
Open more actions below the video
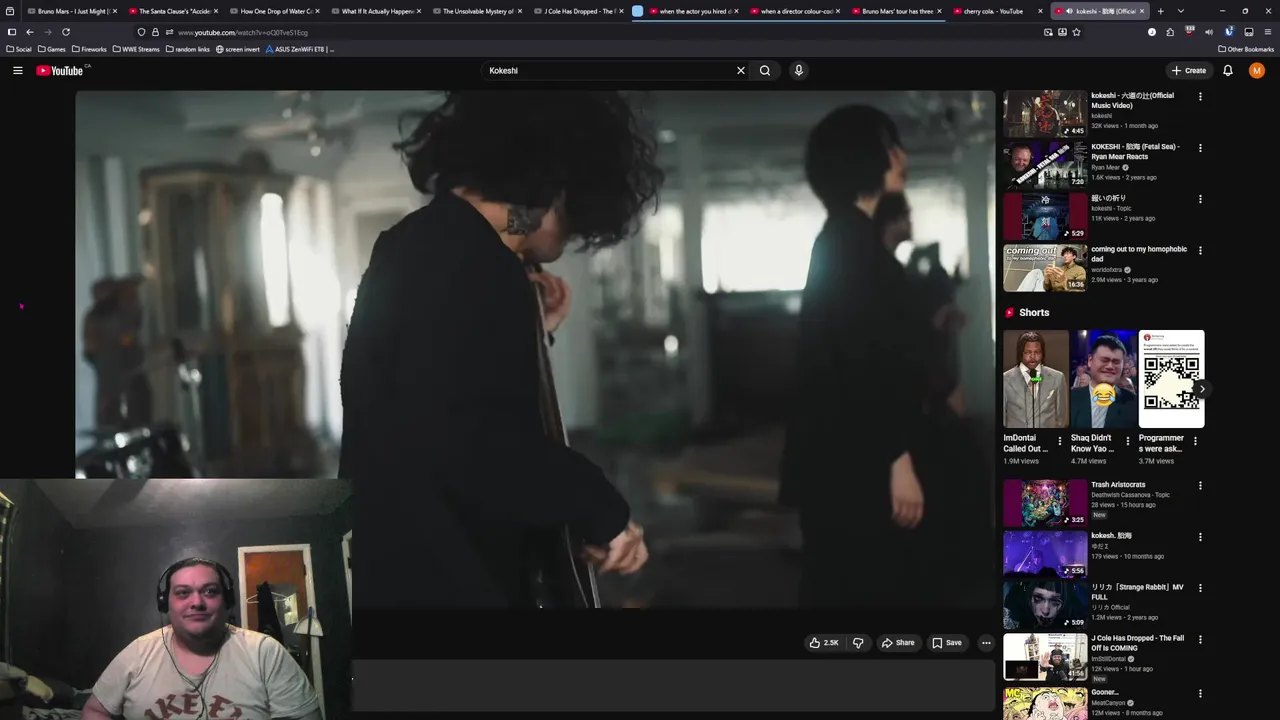(x=986, y=643)
